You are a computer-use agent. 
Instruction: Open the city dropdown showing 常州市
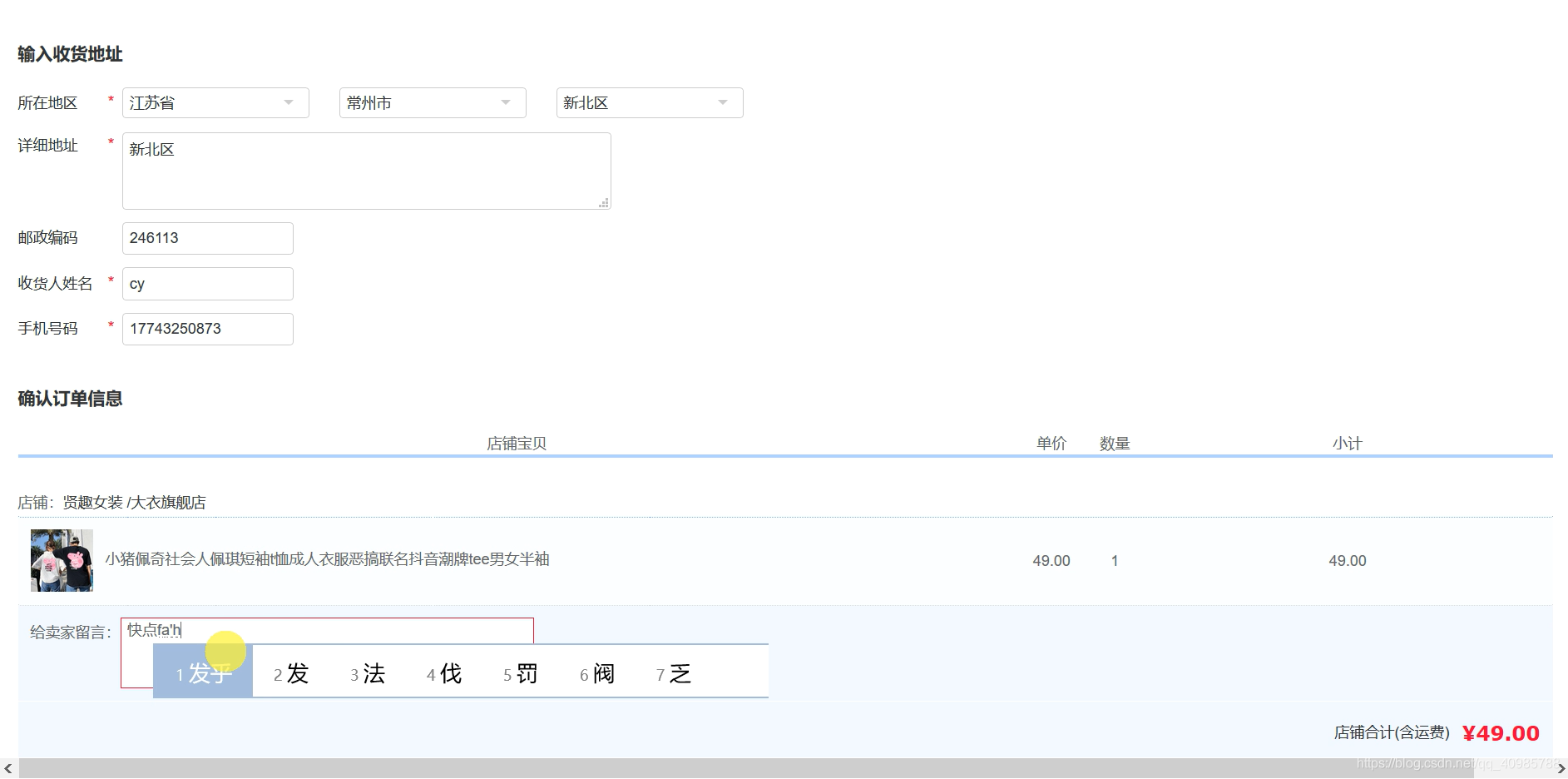(x=433, y=102)
